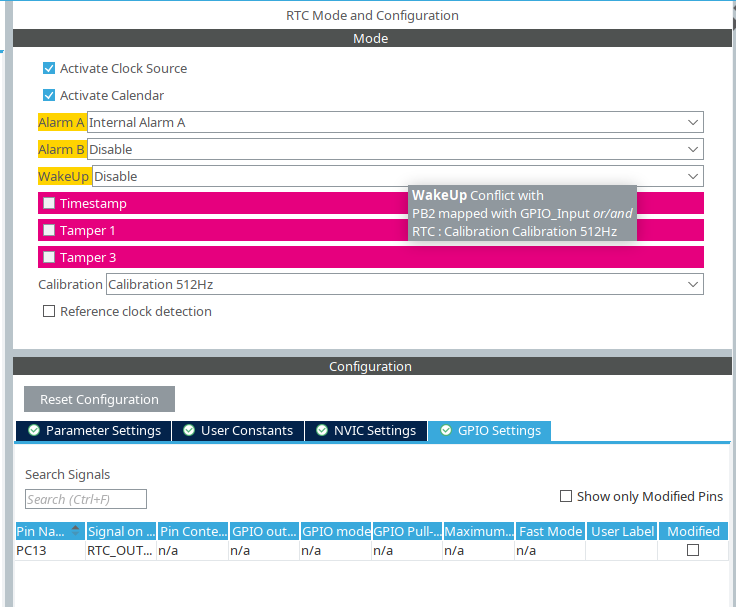This screenshot has width=736, height=607.
Task: Click the Signal on Pin column header
Action: point(121,531)
